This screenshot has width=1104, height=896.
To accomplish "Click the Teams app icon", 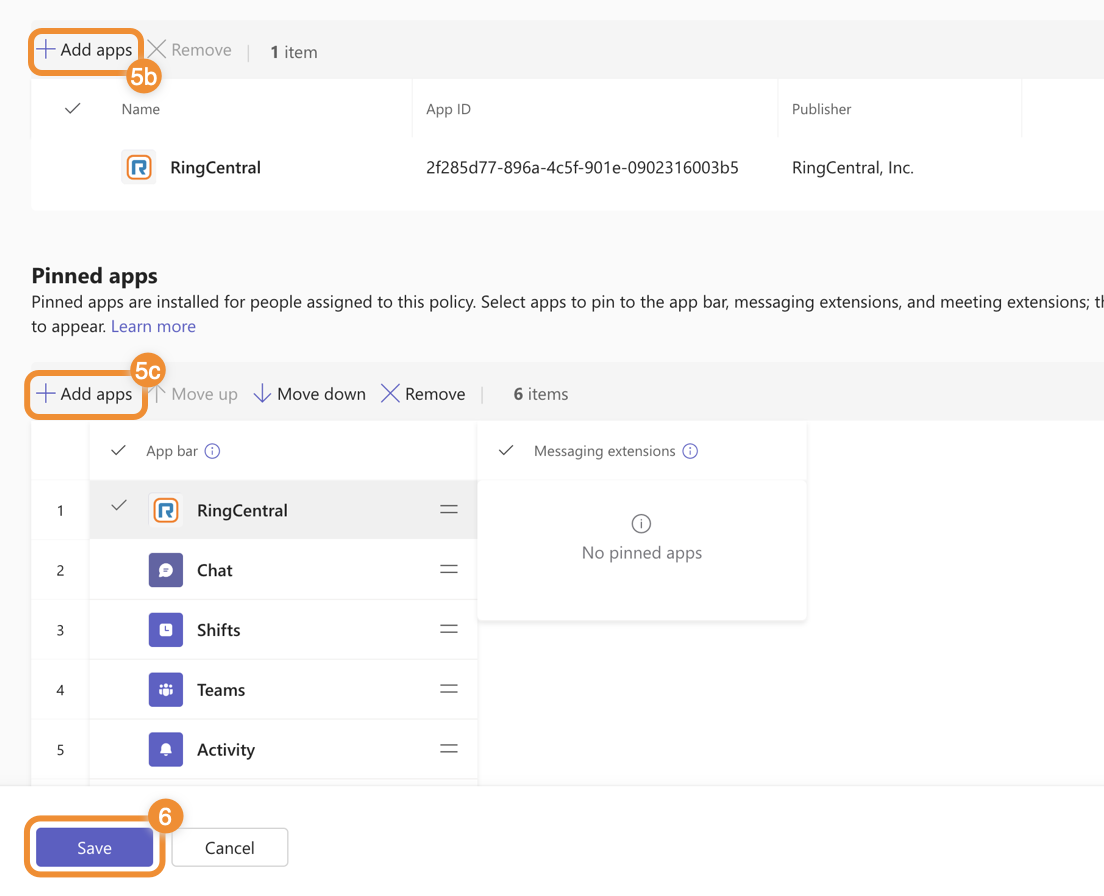I will pyautogui.click(x=166, y=690).
